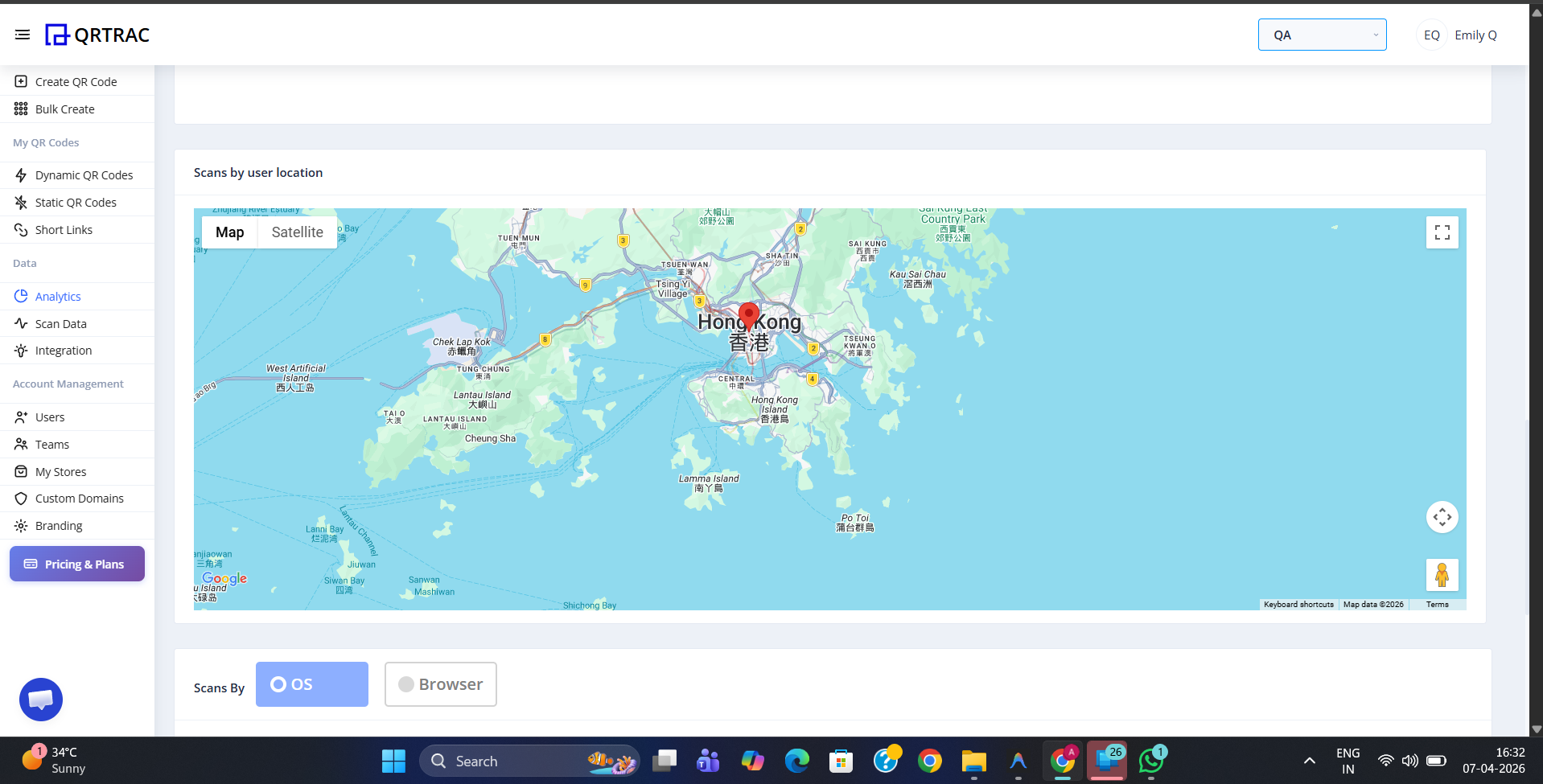Toggle Street View with the Pegman icon

point(1441,574)
